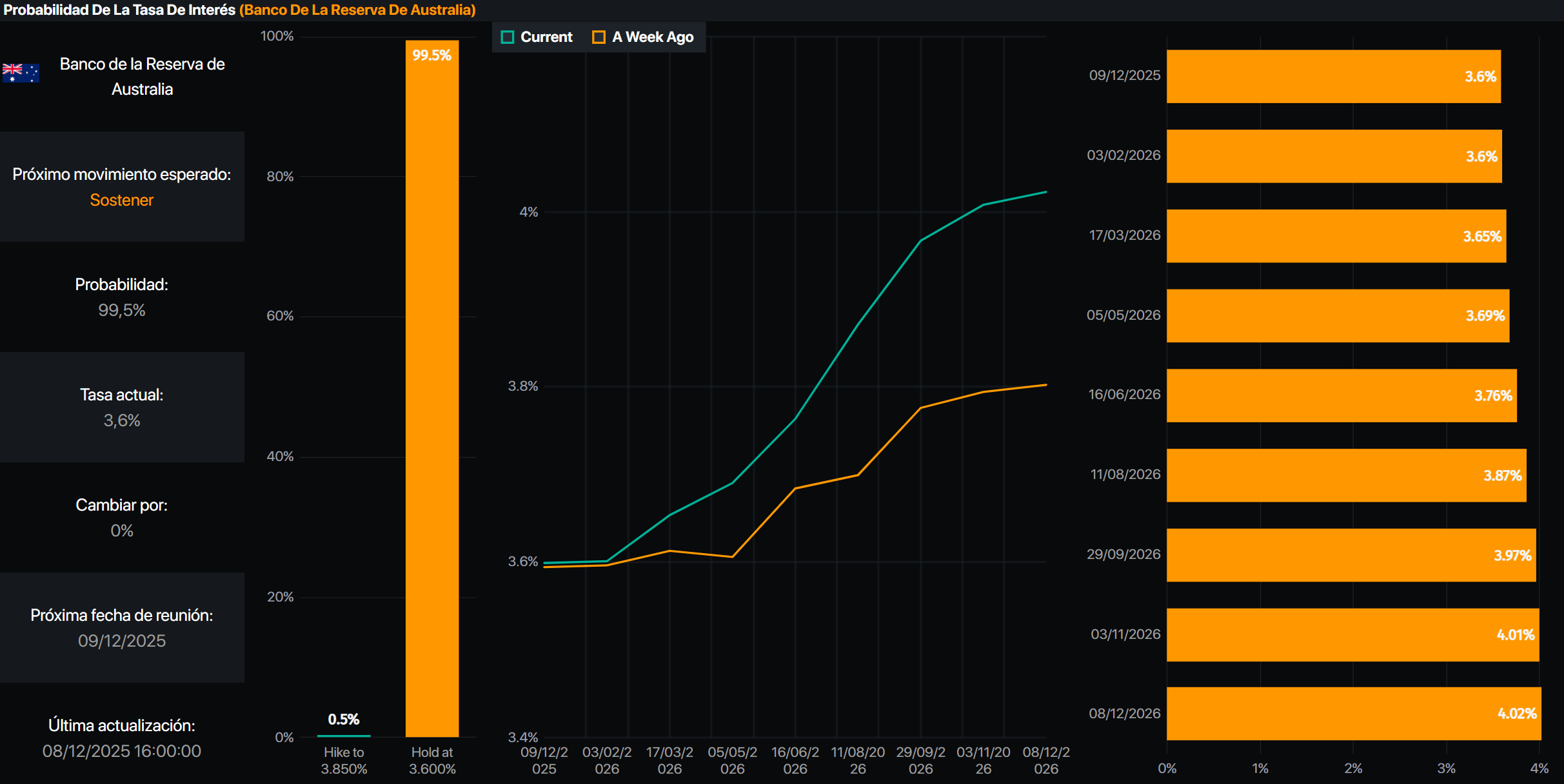Screen dimensions: 1564x784
Task: Click the 17/03/2026 bar showing 3.65%
Action: (1335, 236)
